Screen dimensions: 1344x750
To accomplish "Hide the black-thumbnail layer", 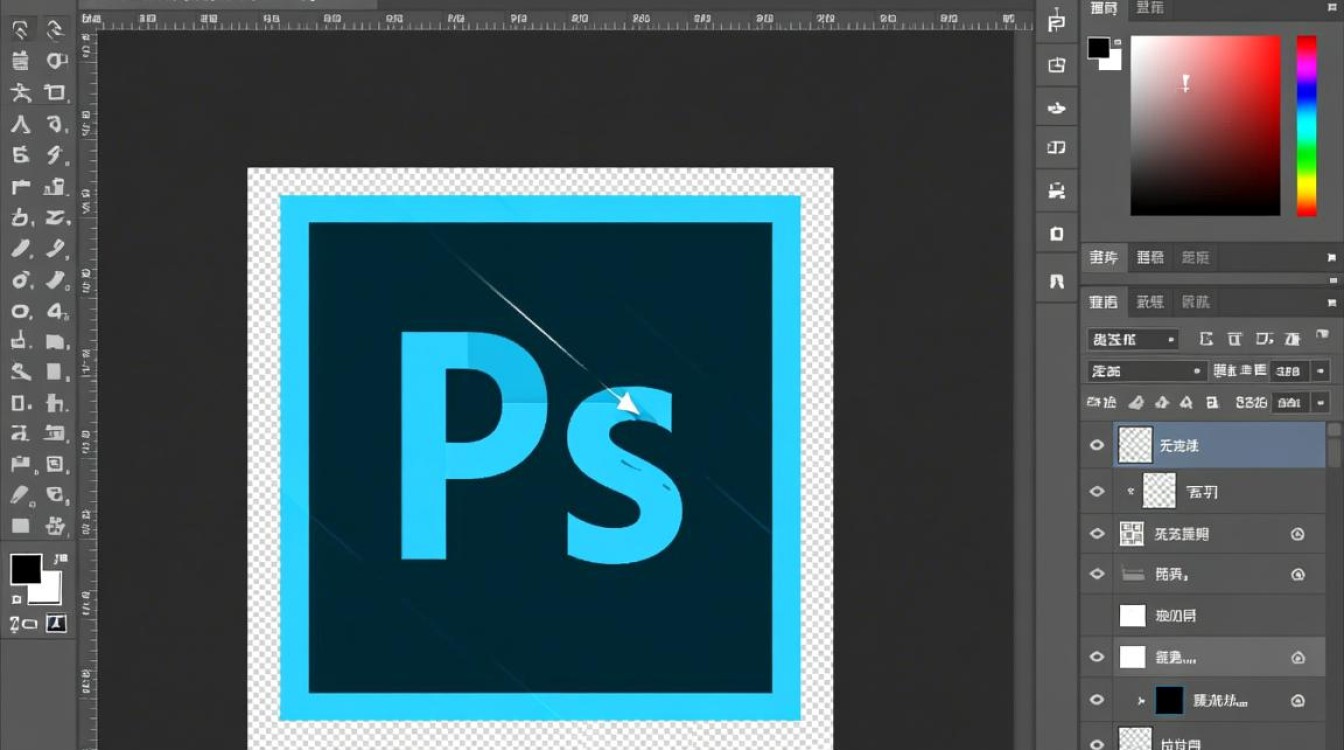I will coord(1097,700).
